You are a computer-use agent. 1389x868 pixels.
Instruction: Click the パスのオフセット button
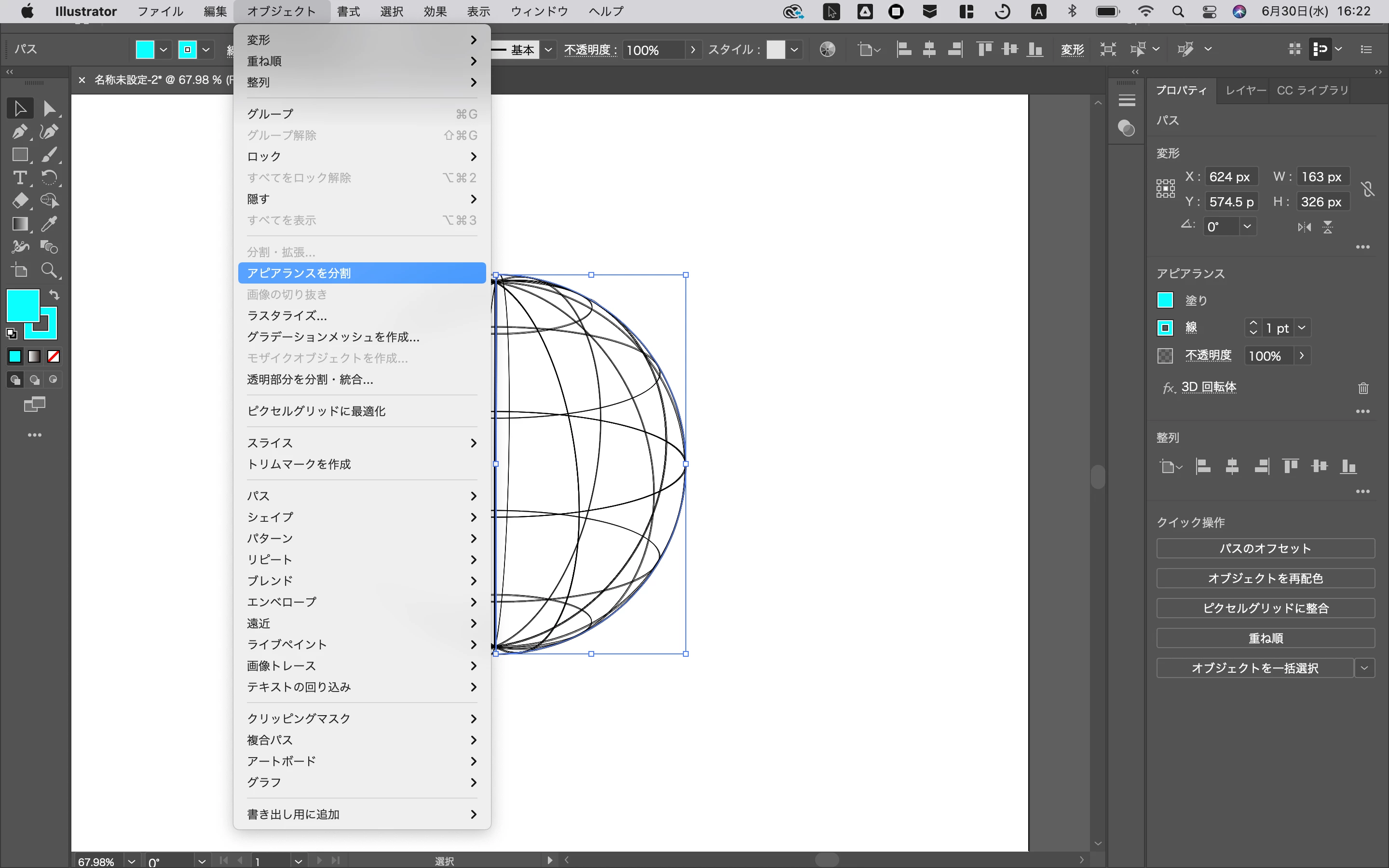pyautogui.click(x=1265, y=548)
